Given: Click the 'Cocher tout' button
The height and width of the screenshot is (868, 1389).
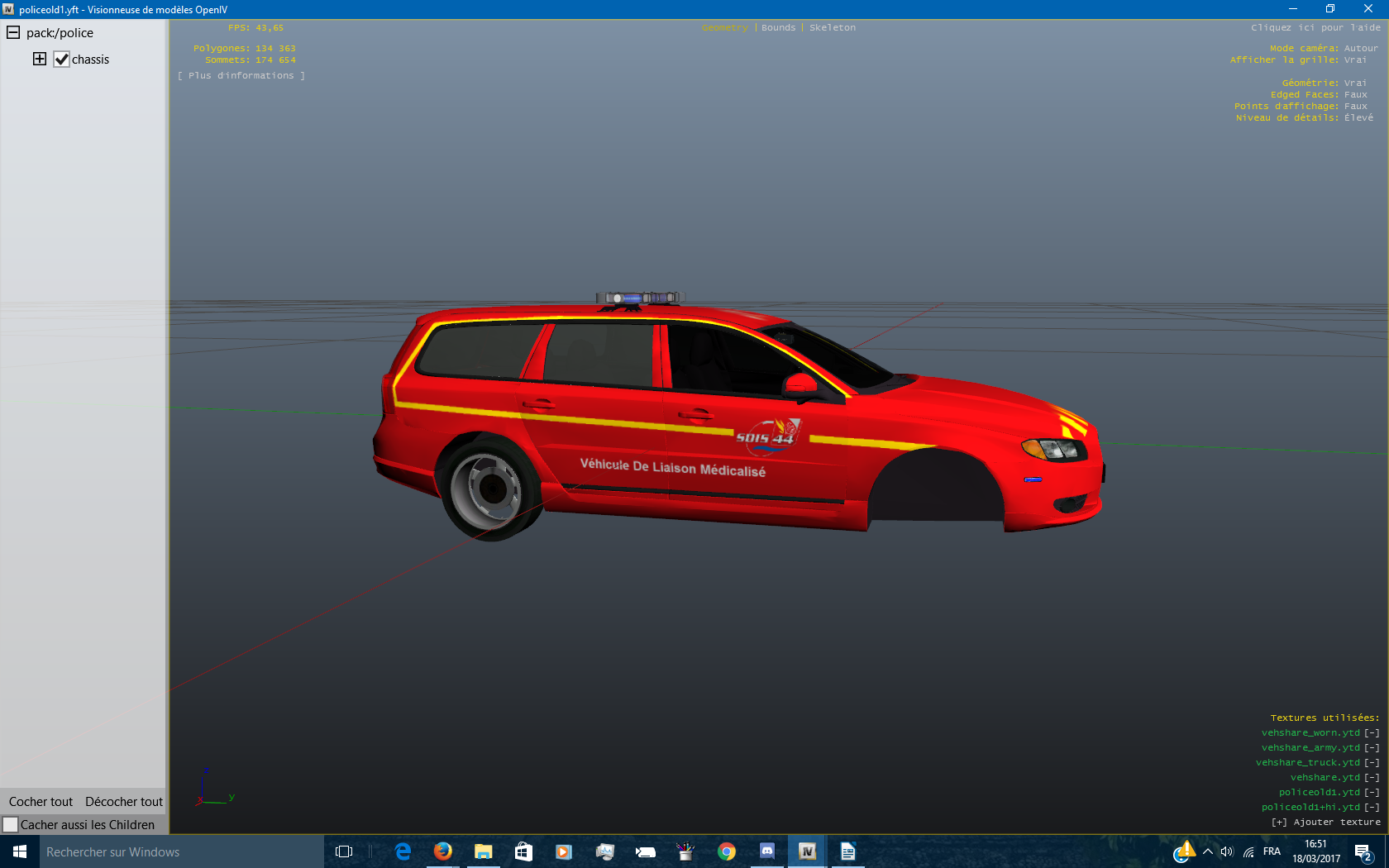Looking at the screenshot, I should pyautogui.click(x=41, y=802).
